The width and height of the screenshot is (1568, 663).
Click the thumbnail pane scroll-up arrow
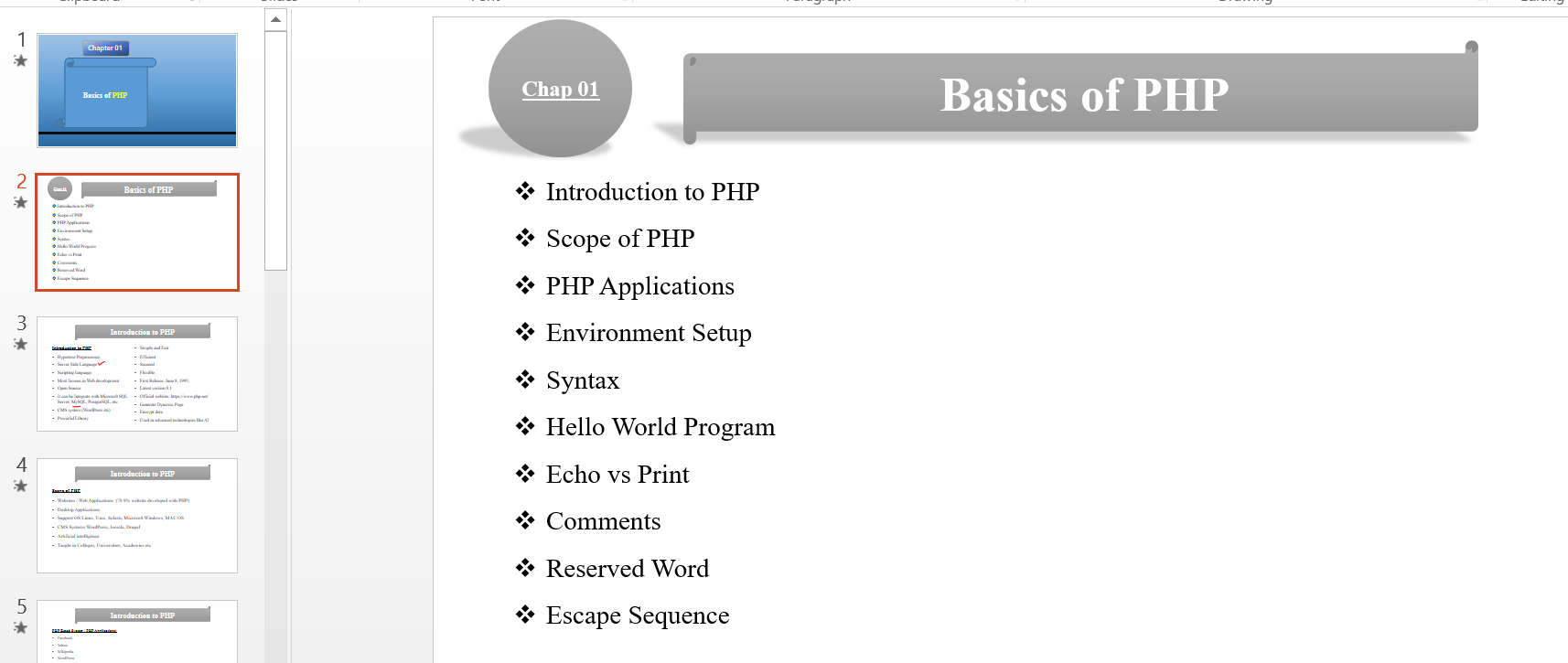coord(275,19)
